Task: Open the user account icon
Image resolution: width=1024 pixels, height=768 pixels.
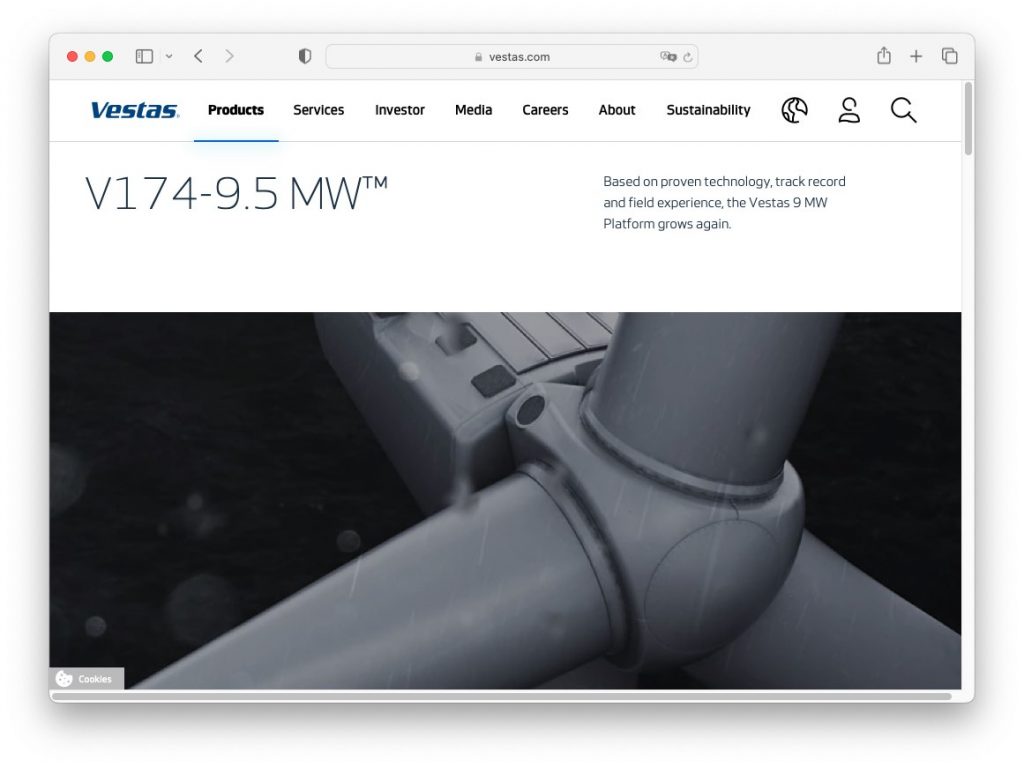Action: (849, 110)
